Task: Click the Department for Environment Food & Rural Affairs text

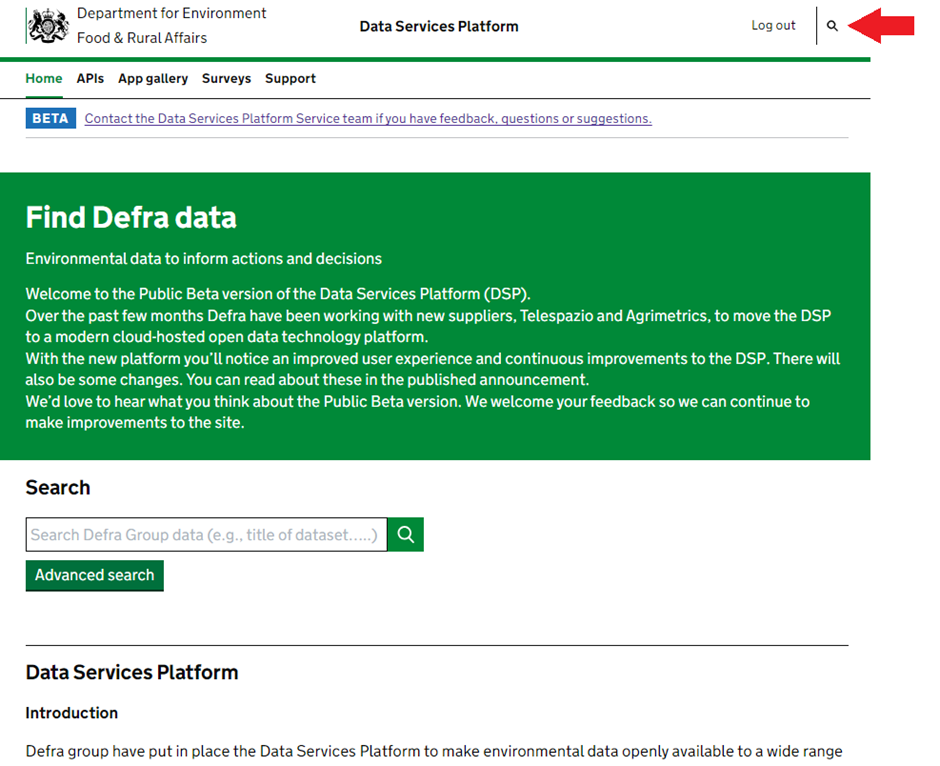Action: [x=171, y=26]
